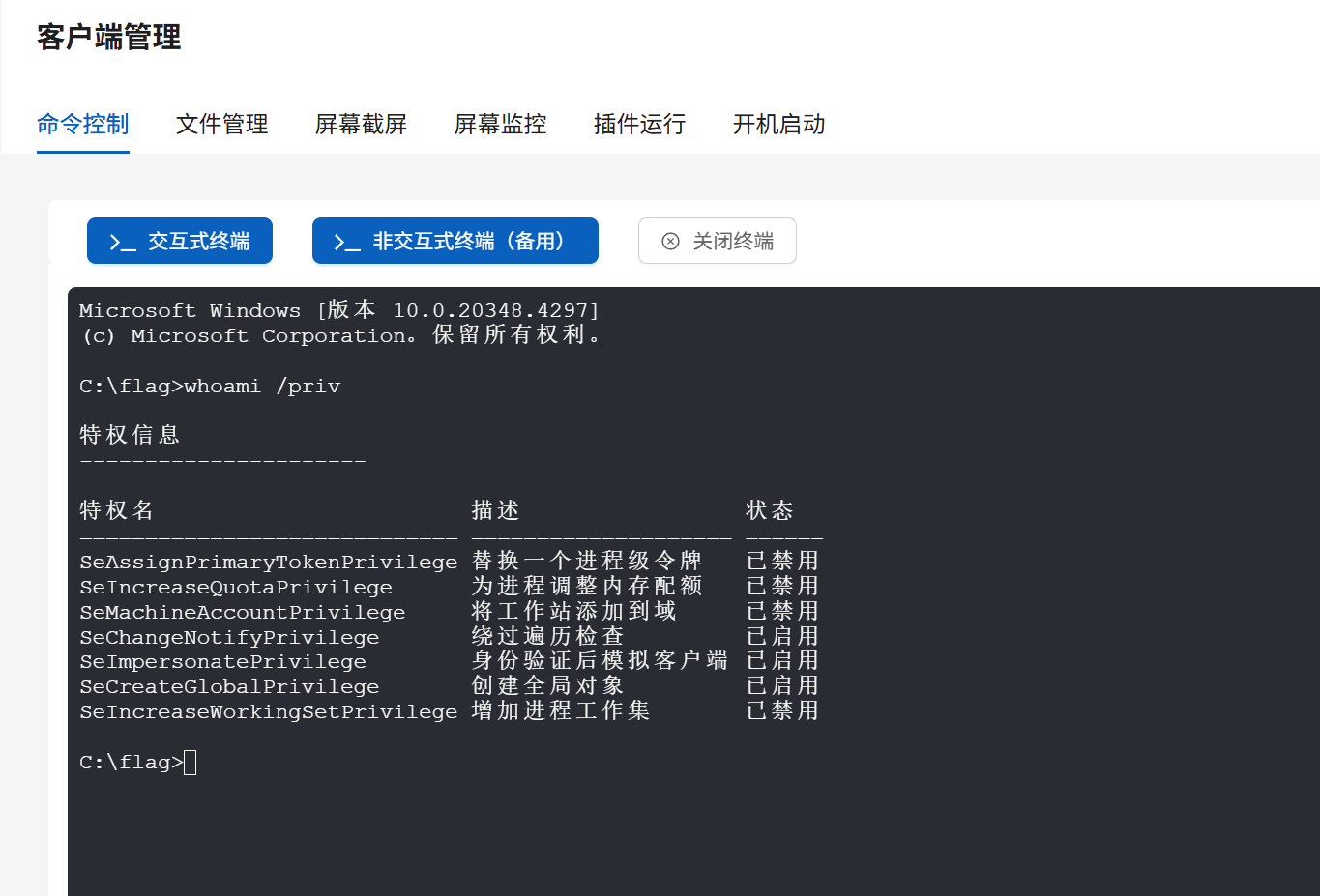
Task: Select the SeImpersonatePrivilege text
Action: click(223, 661)
